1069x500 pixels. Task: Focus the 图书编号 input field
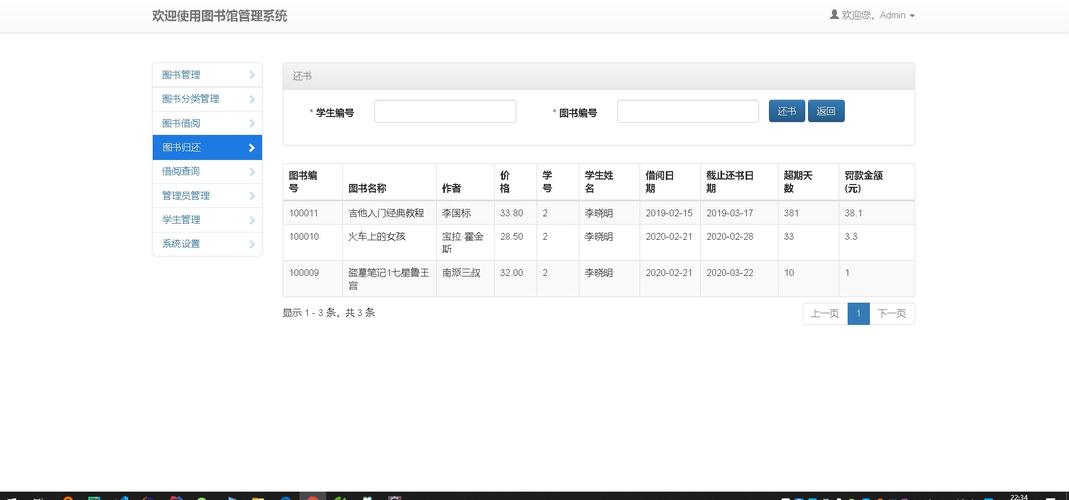coord(688,111)
